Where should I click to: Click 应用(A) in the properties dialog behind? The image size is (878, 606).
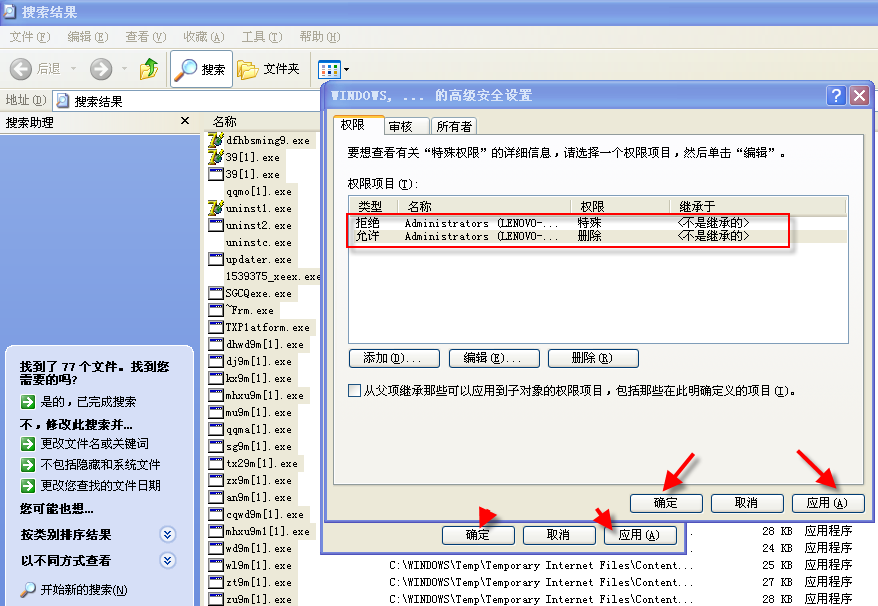tap(639, 535)
